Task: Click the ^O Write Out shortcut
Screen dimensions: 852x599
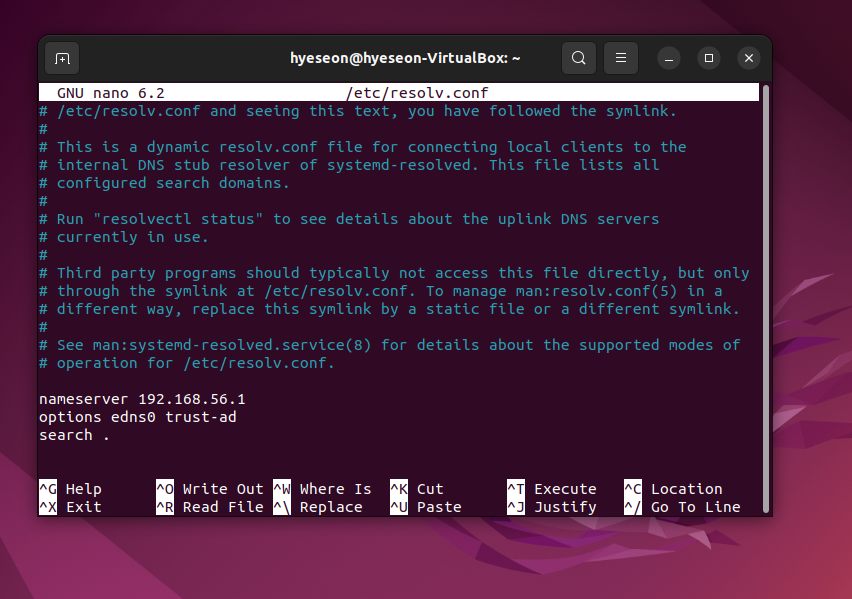Action: [x=210, y=489]
